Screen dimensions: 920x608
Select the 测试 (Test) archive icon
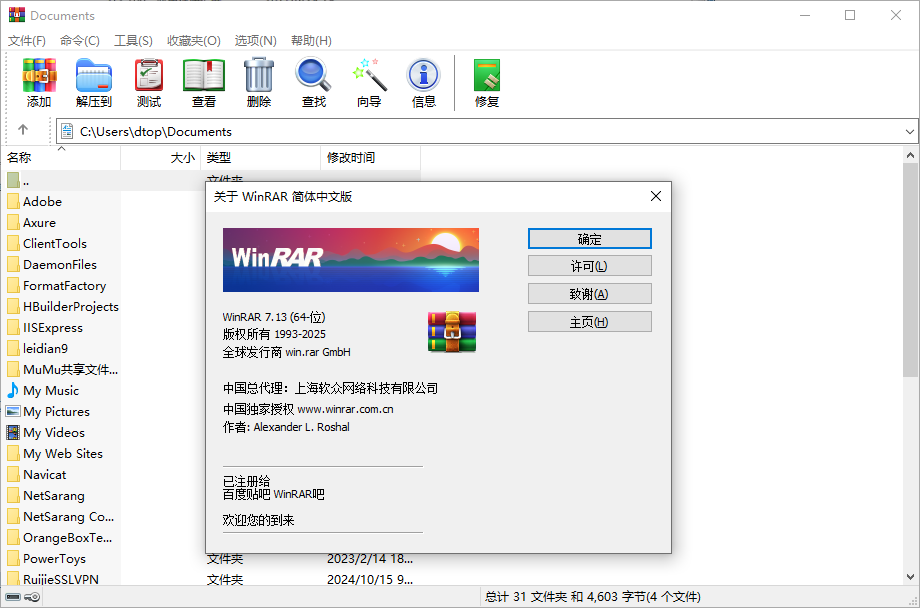148,80
